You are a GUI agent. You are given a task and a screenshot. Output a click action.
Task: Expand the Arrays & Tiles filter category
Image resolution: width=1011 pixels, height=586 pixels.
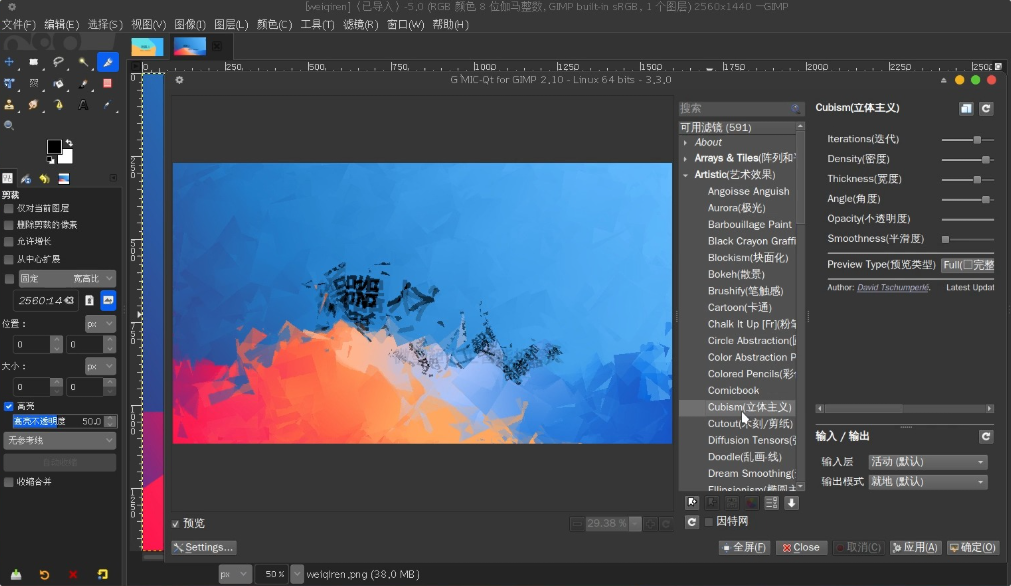tap(685, 158)
